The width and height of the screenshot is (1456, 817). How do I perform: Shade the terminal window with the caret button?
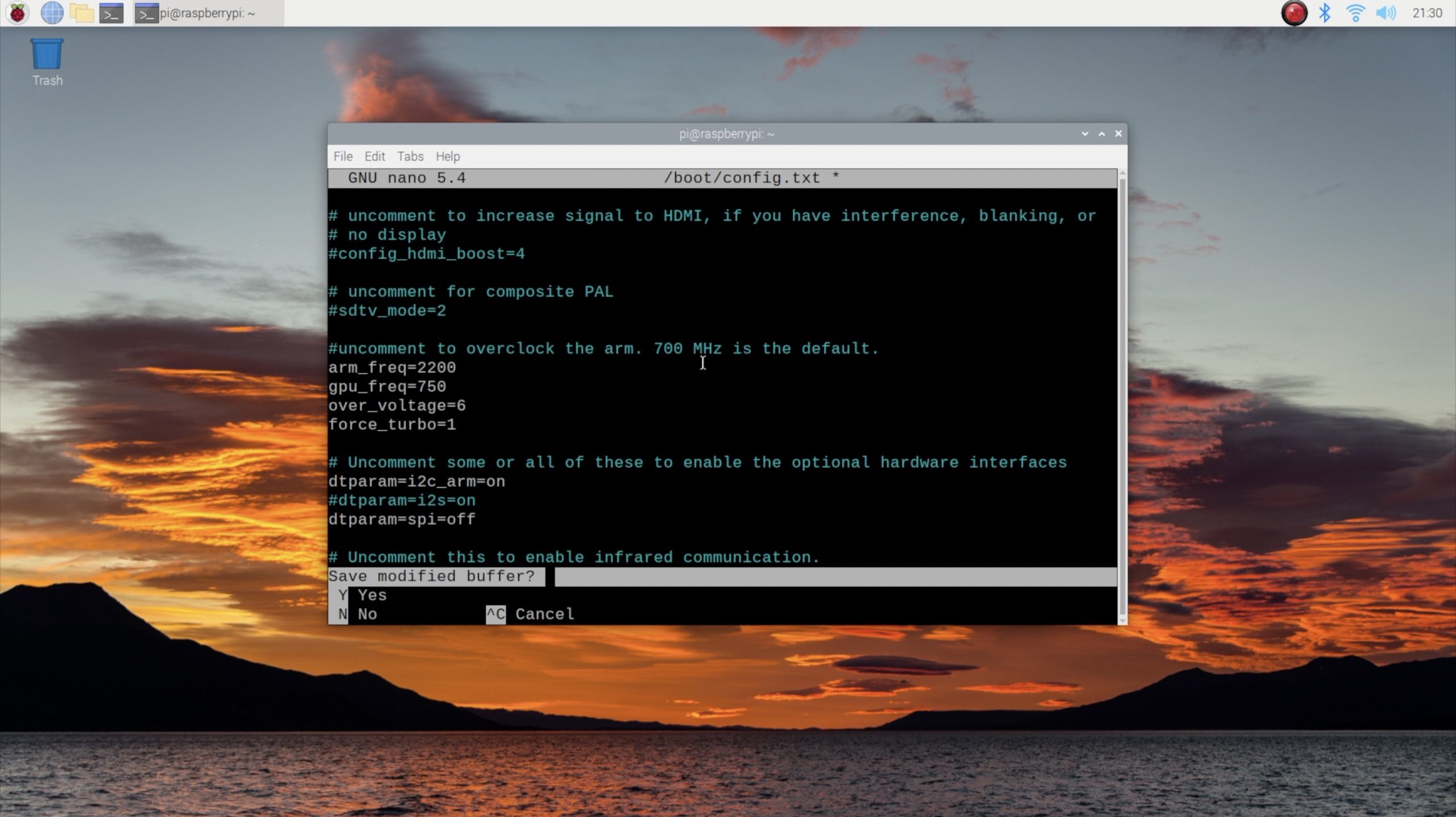click(1100, 134)
